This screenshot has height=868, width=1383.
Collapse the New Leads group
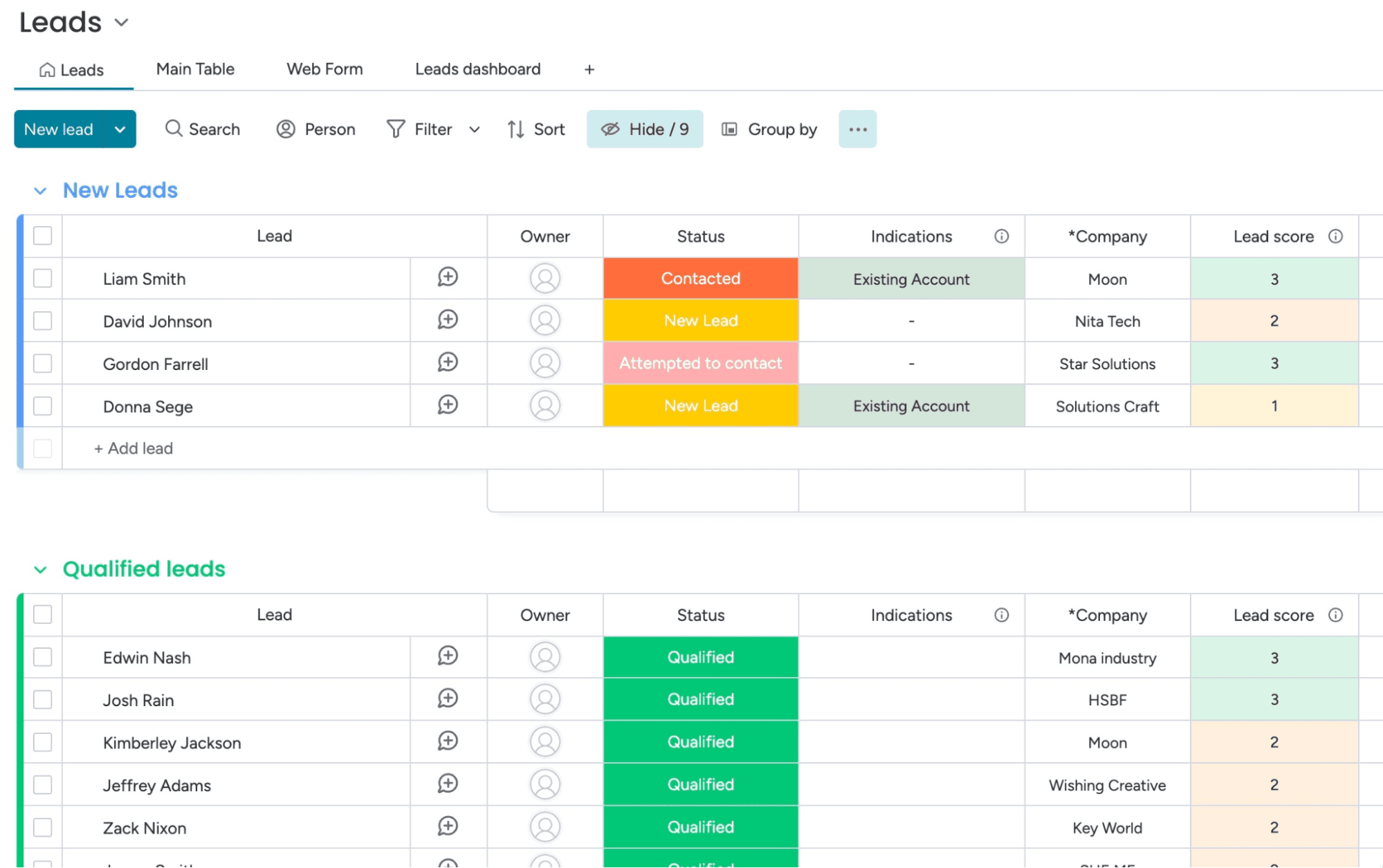pyautogui.click(x=40, y=191)
